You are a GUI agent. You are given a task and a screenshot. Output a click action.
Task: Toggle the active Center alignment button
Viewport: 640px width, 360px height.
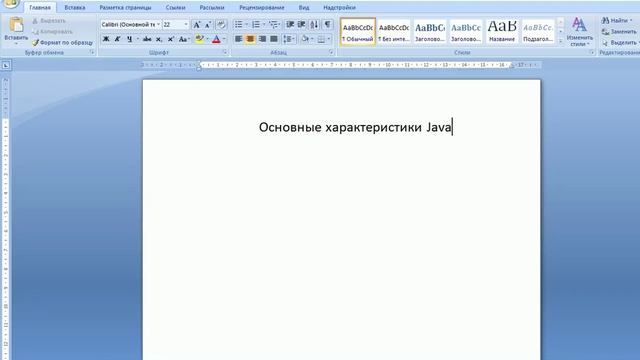click(250, 39)
